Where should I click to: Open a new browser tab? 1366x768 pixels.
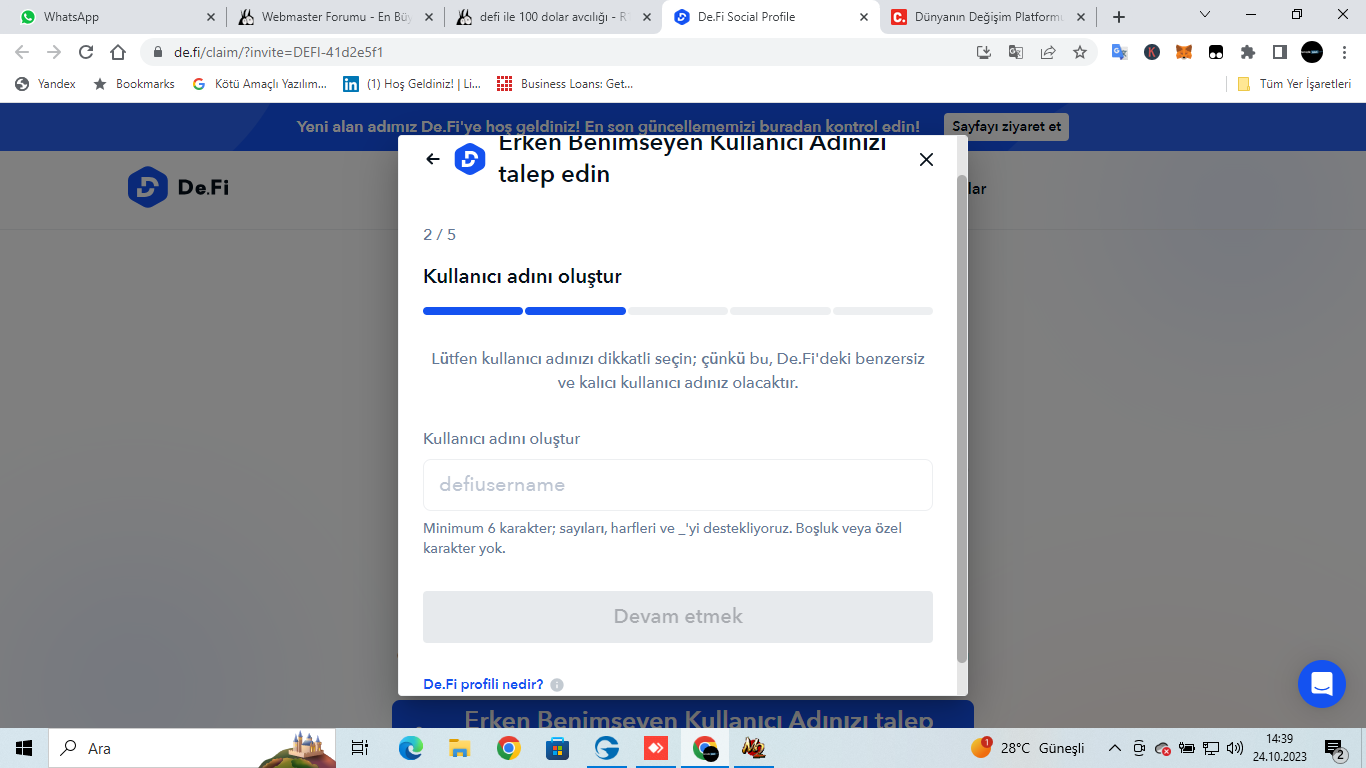pos(1119,17)
